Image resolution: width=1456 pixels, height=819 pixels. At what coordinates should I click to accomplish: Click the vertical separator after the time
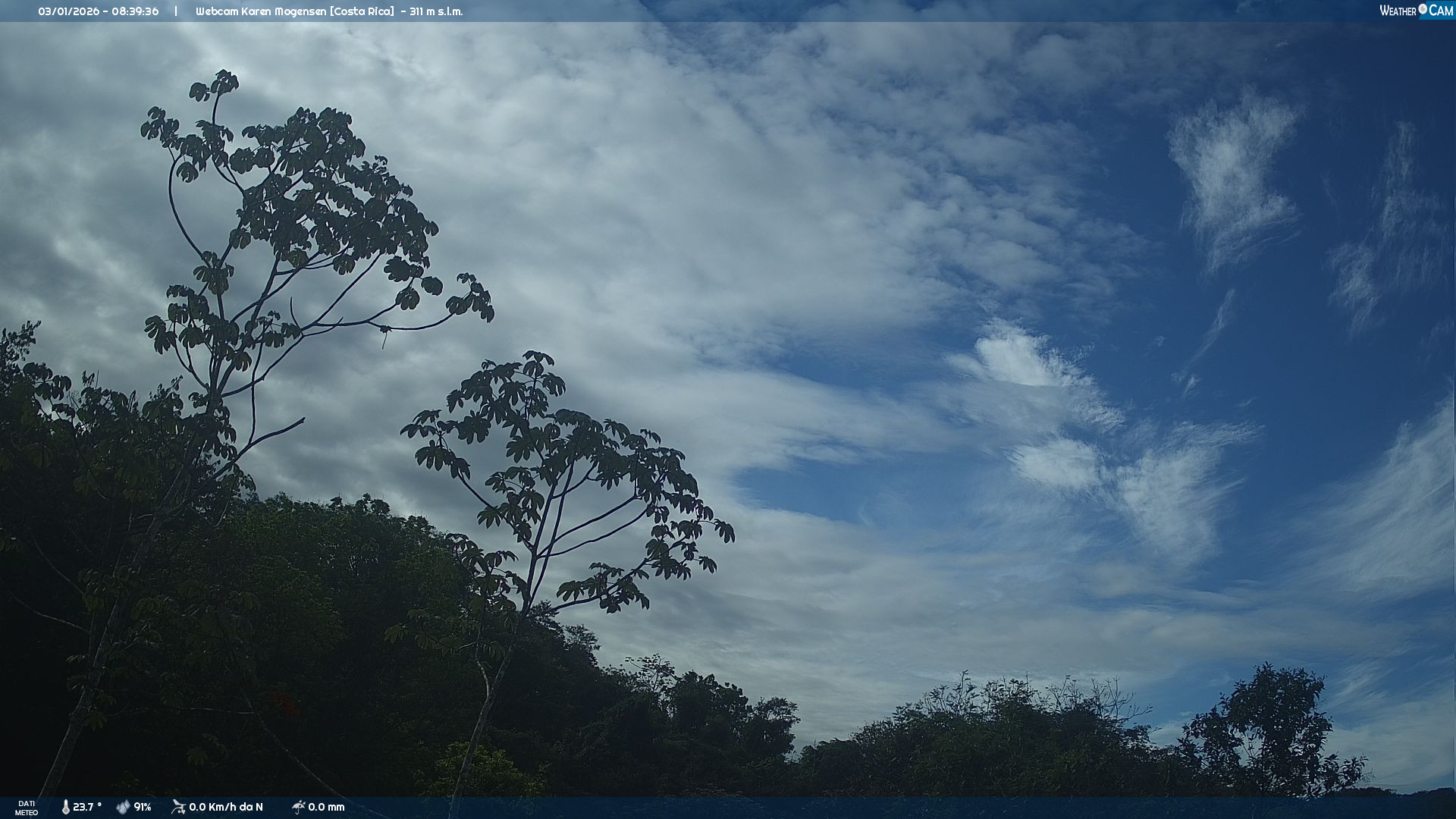pos(176,11)
